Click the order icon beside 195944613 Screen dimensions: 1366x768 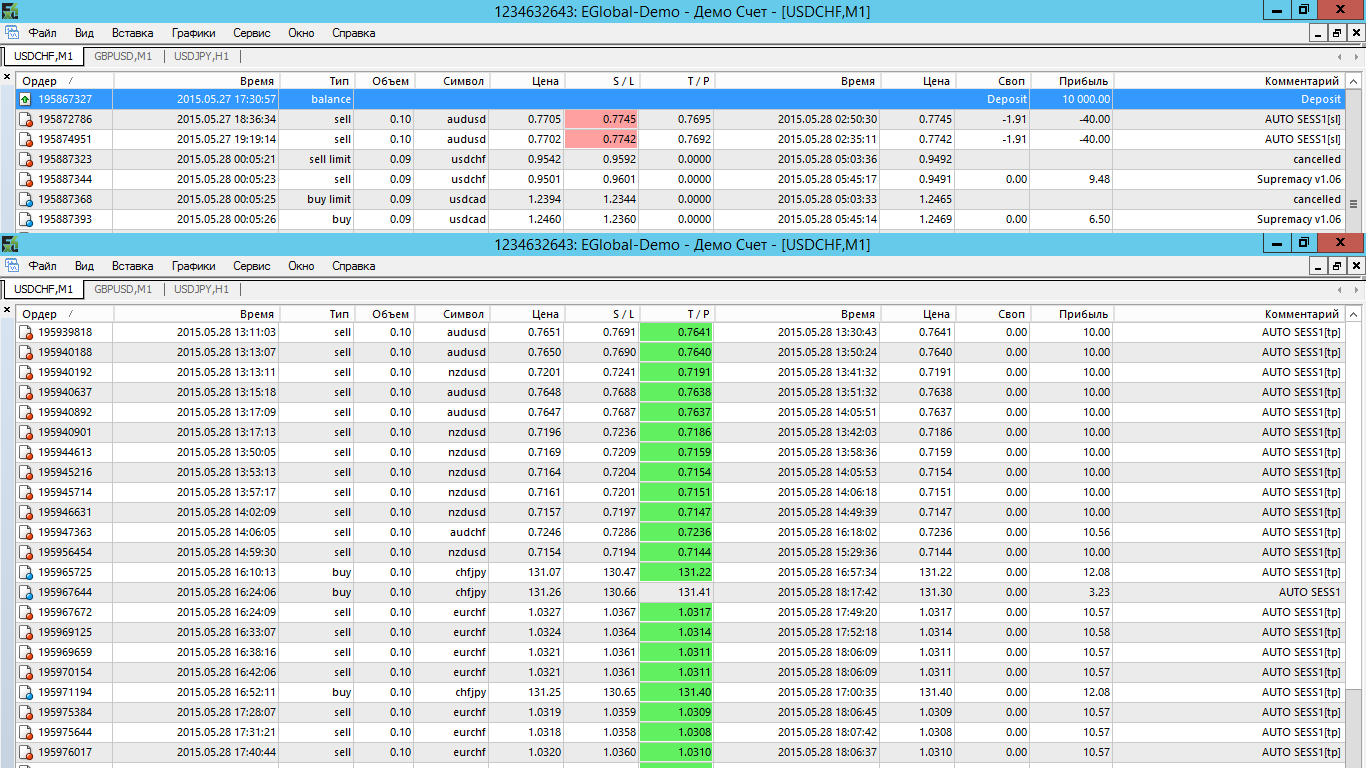[x=26, y=452]
